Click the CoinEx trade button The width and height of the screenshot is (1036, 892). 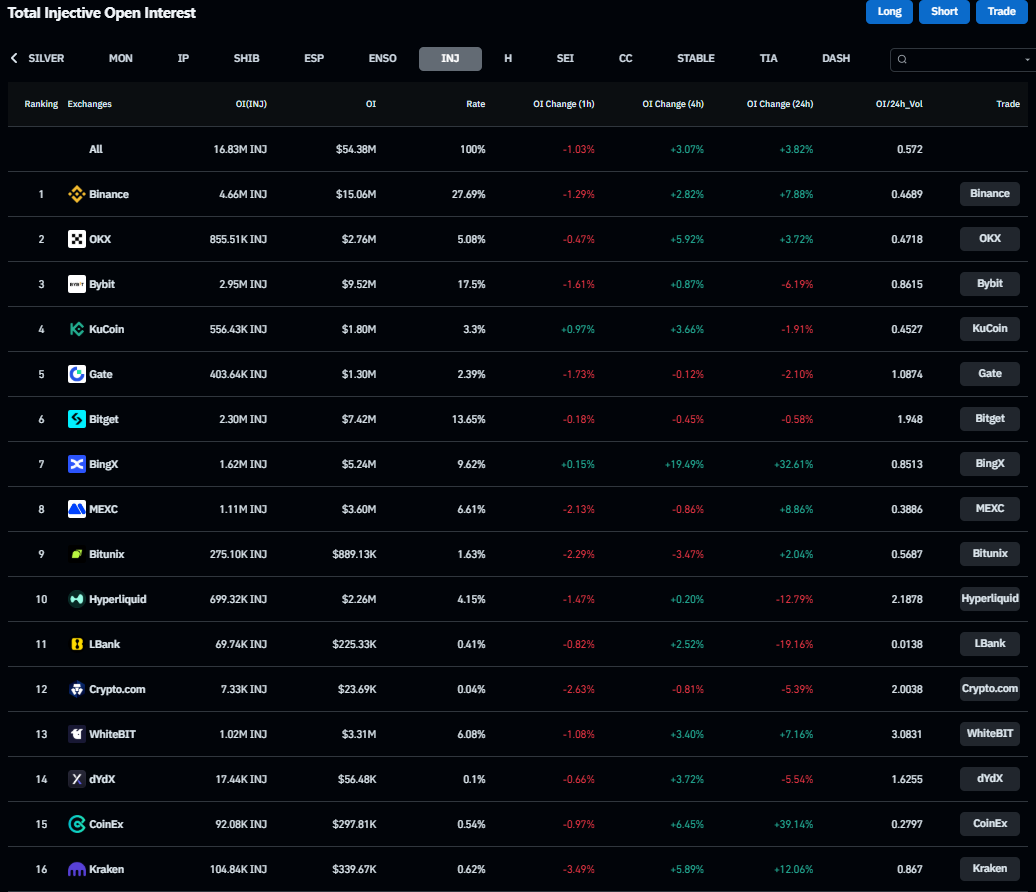tap(990, 823)
